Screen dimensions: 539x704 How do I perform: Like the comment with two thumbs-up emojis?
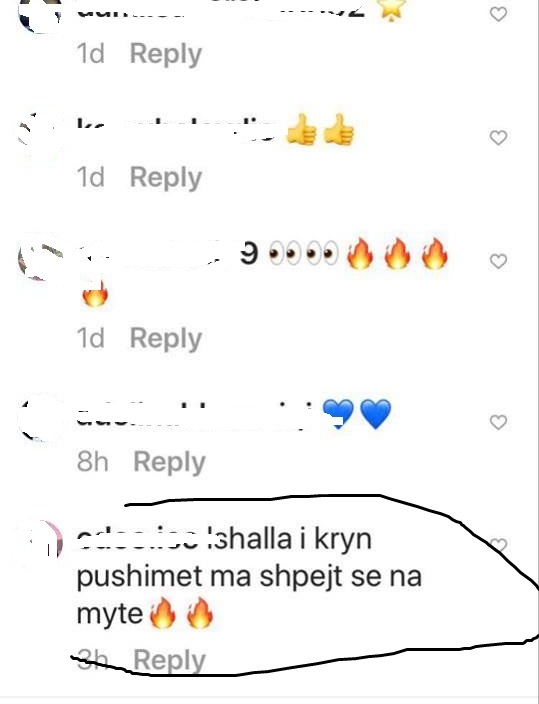point(498,137)
